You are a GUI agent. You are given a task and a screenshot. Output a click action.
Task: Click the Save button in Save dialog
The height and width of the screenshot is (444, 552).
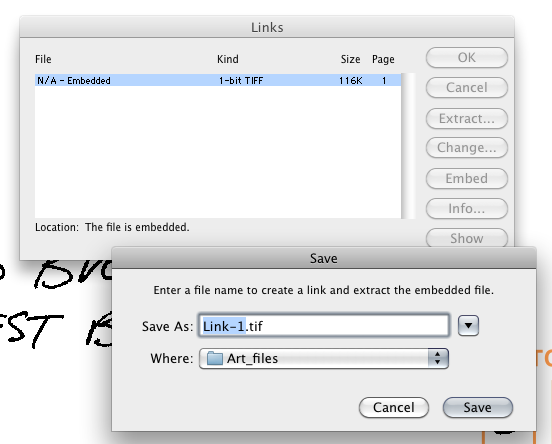click(x=478, y=407)
